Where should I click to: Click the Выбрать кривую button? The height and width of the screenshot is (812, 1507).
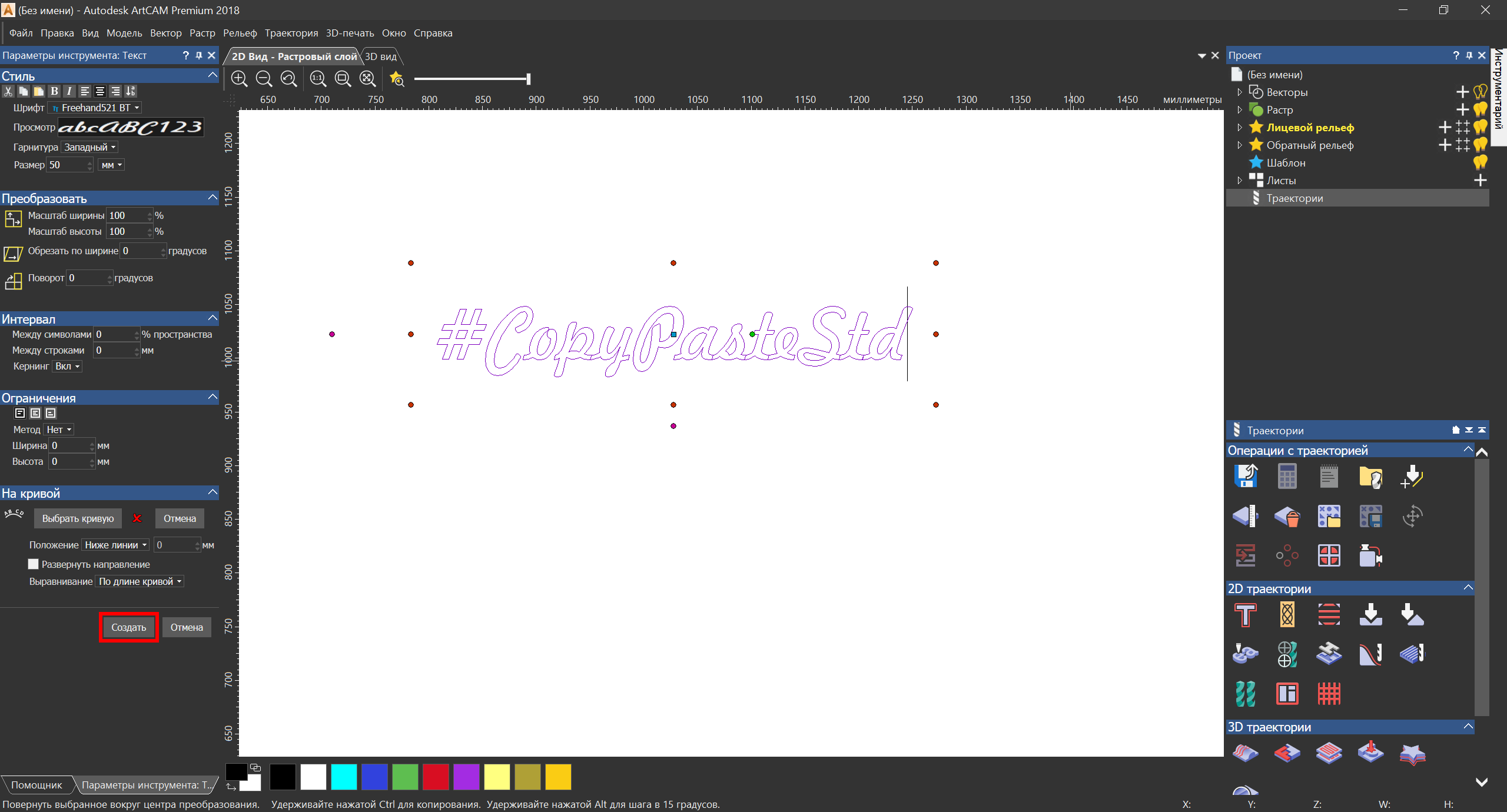coord(78,518)
